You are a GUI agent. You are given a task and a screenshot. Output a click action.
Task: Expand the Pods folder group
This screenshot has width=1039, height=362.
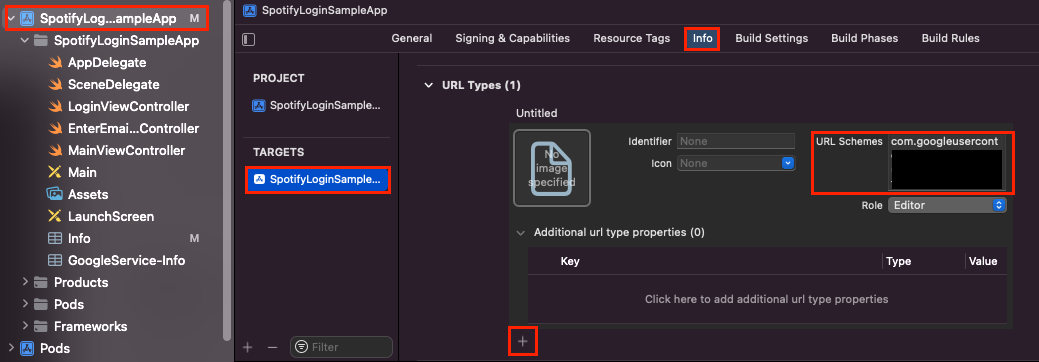pos(25,304)
